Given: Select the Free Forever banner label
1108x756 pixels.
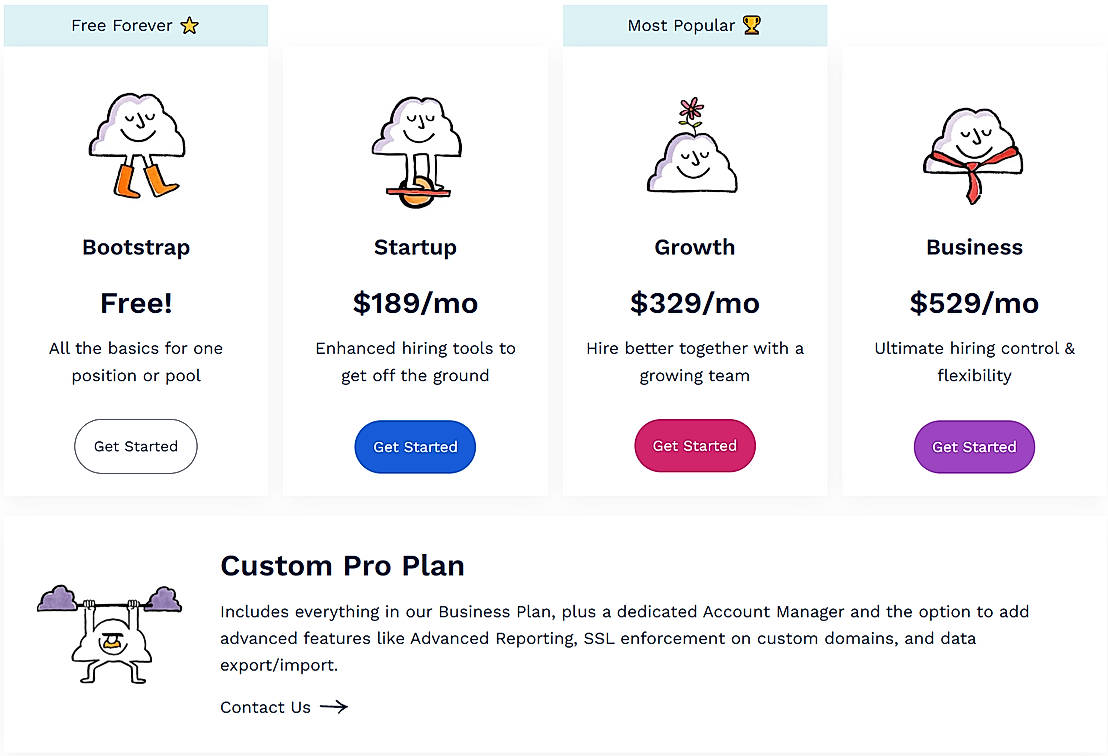Looking at the screenshot, I should (122, 26).
